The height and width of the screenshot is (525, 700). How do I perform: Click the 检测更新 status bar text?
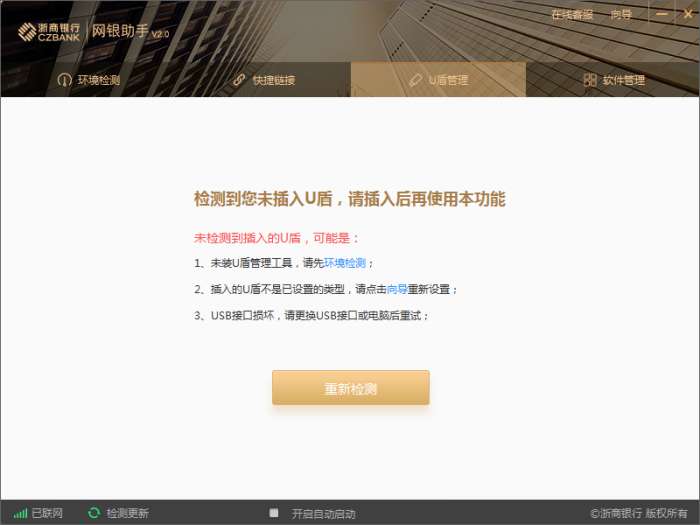127,513
